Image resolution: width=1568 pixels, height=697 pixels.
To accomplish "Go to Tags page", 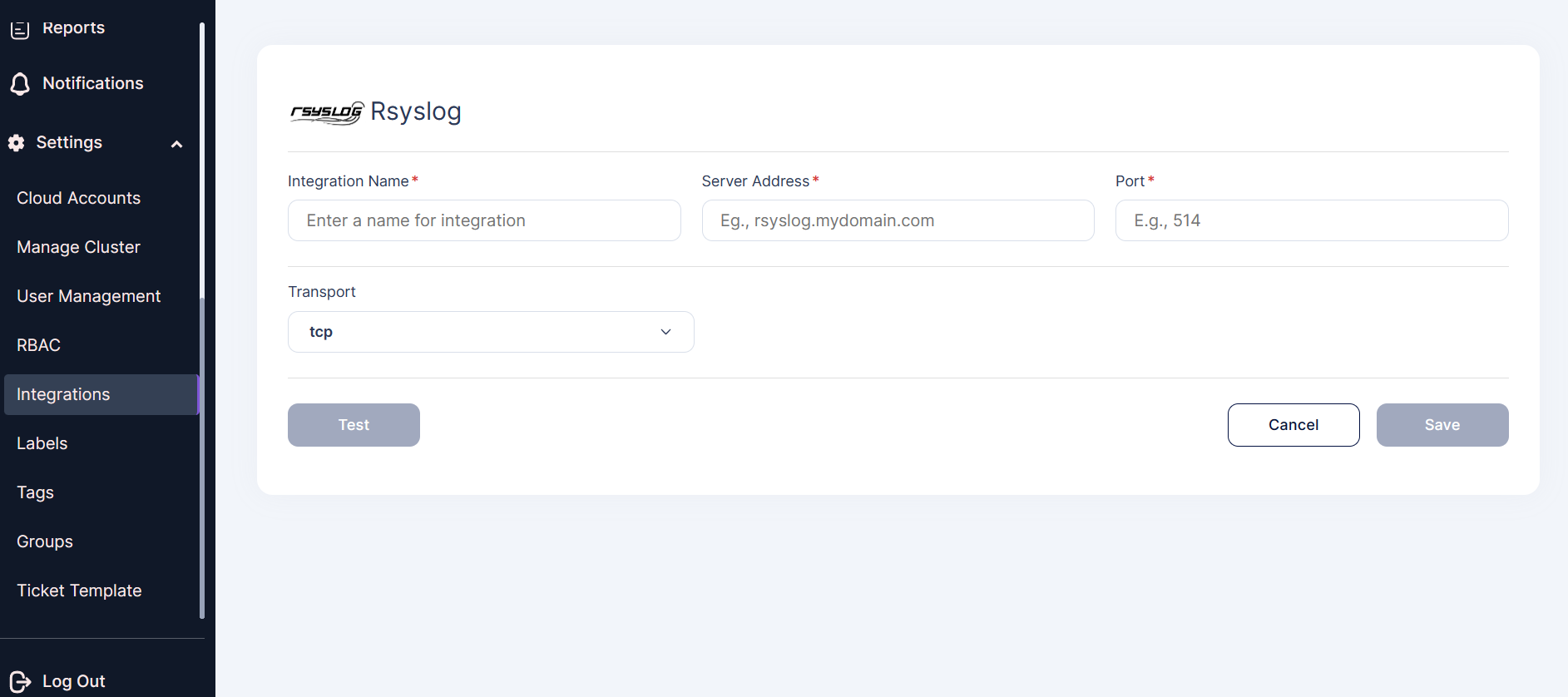I will pyautogui.click(x=35, y=492).
